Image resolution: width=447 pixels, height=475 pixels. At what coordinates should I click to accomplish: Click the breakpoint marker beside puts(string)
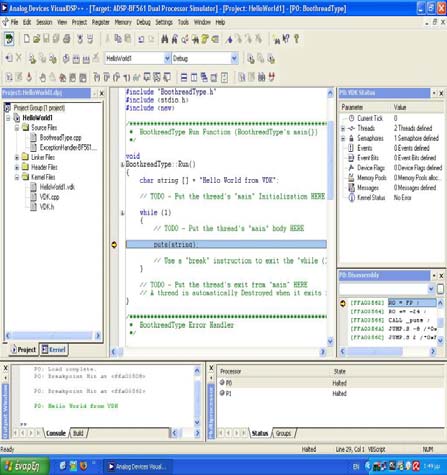coord(114,245)
